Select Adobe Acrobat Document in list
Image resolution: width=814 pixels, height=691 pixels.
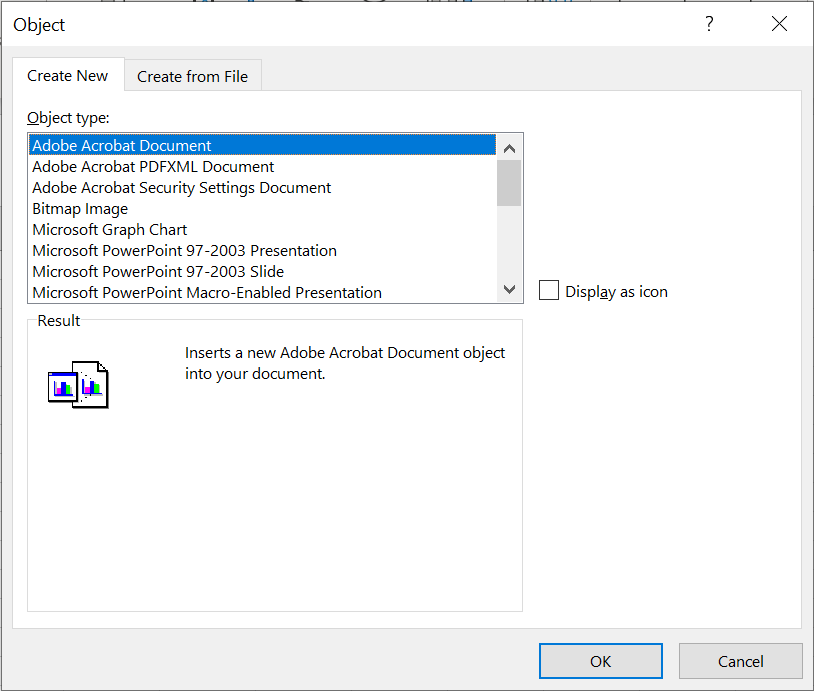[122, 146]
